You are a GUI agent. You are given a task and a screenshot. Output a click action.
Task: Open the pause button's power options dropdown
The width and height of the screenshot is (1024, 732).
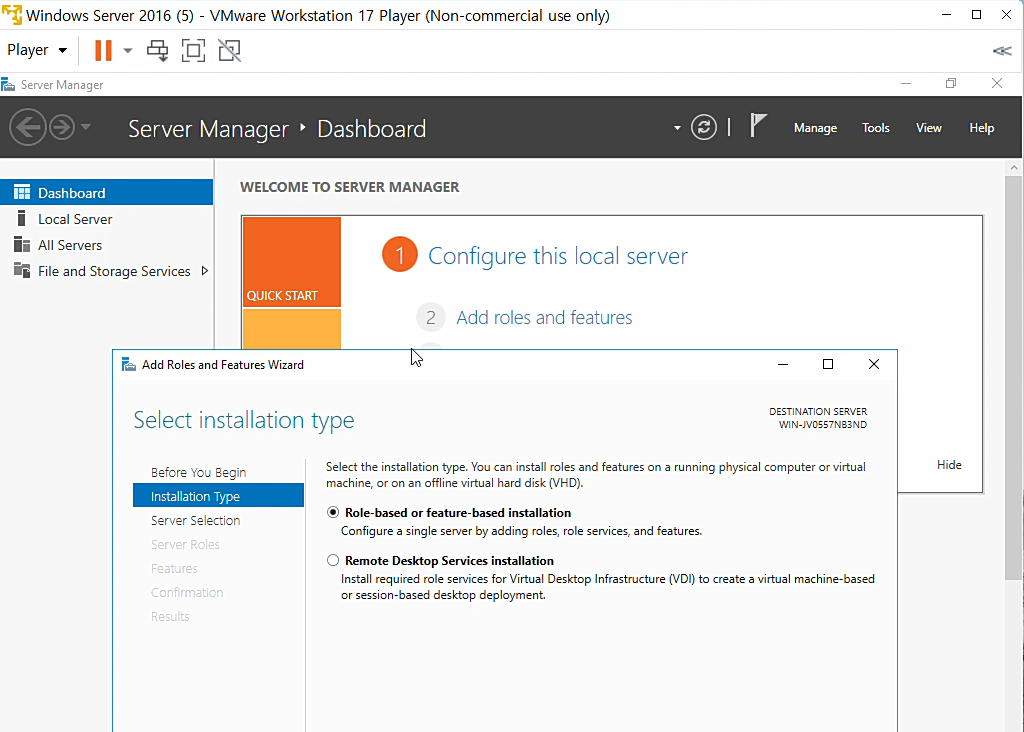pyautogui.click(x=128, y=50)
